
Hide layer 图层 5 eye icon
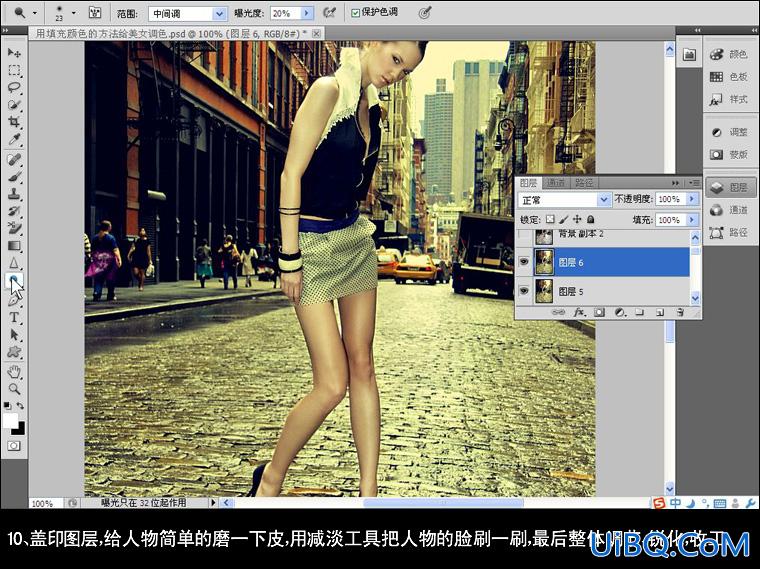pyautogui.click(x=524, y=291)
